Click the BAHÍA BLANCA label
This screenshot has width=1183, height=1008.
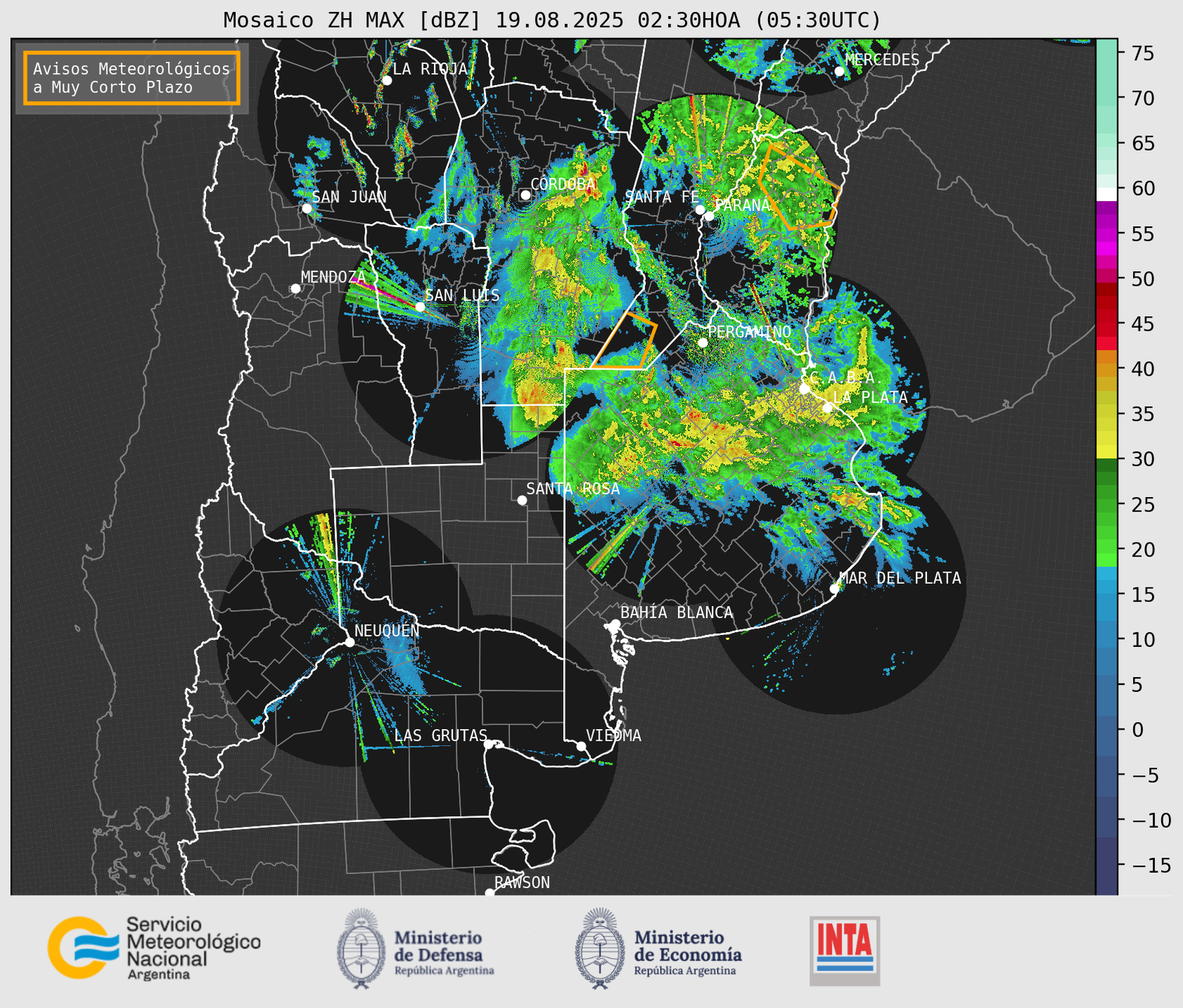click(x=677, y=613)
